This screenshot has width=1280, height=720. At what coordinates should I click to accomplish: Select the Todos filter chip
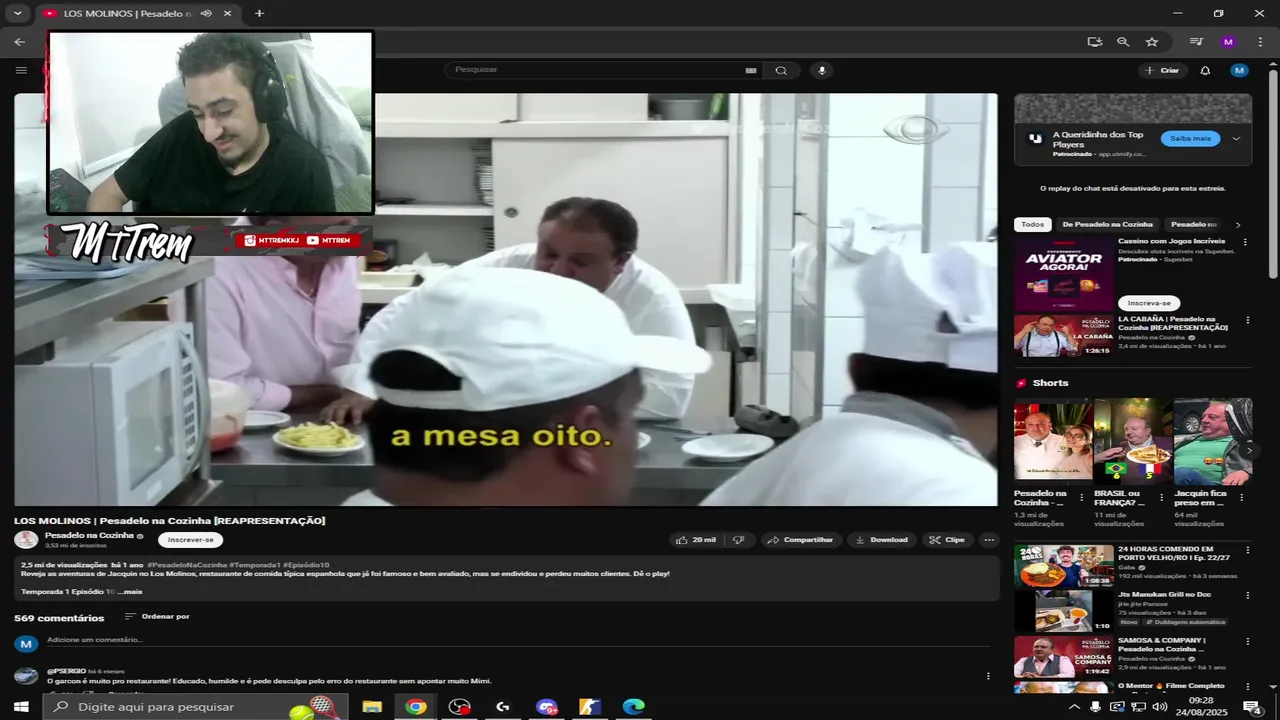pyautogui.click(x=1032, y=225)
